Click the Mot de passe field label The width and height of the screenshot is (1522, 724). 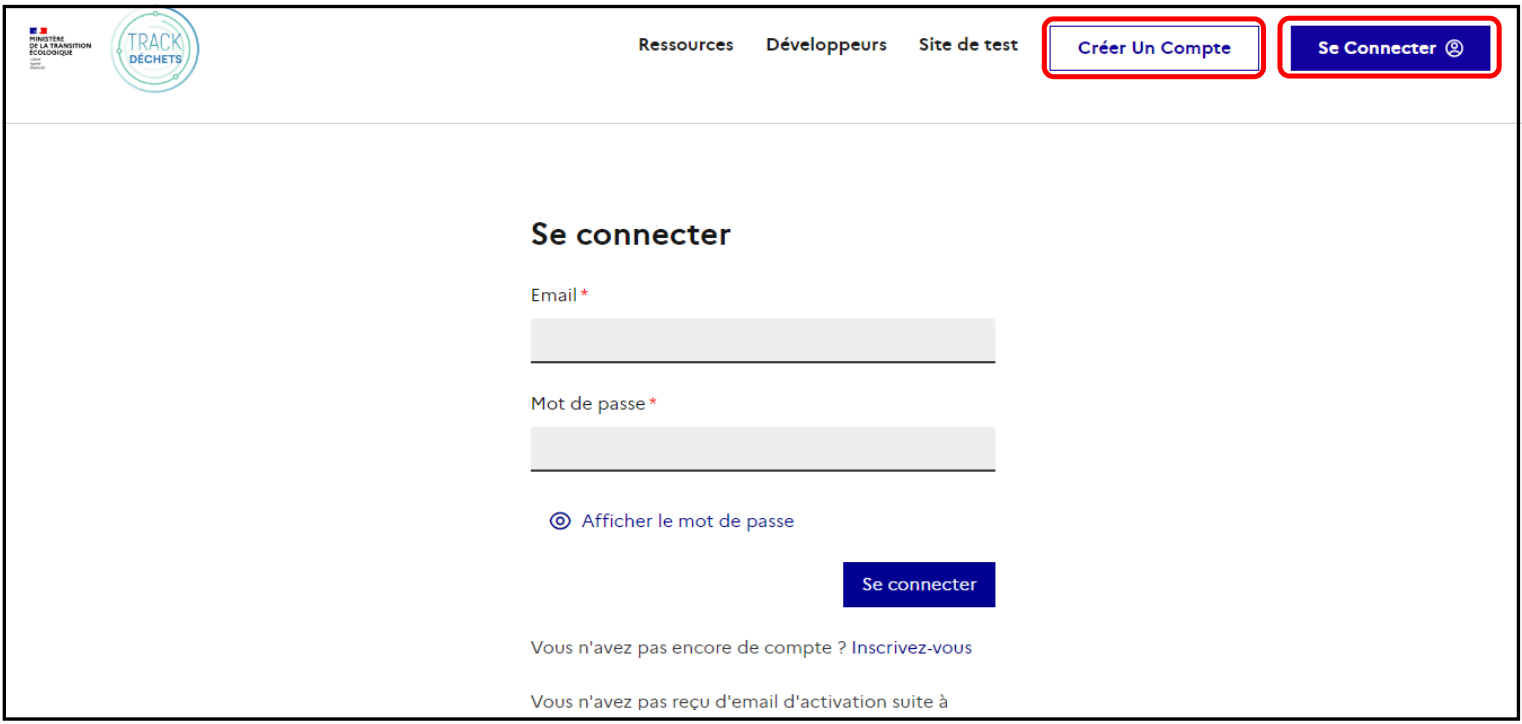point(588,404)
